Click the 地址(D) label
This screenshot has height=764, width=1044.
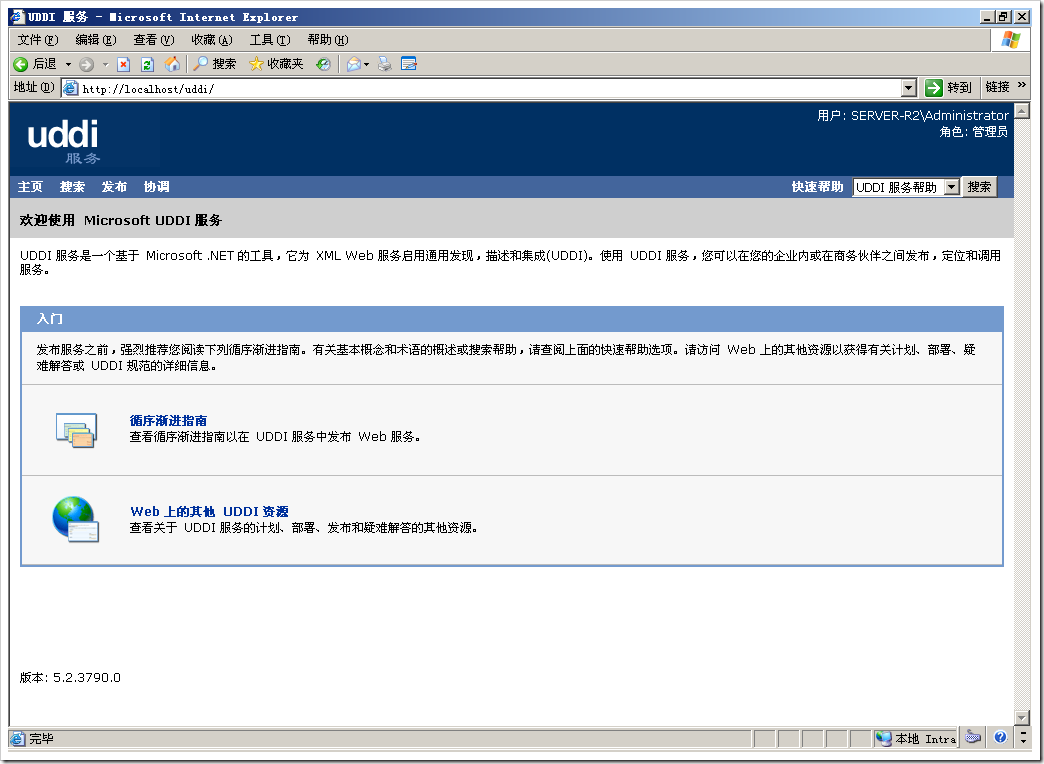(x=33, y=87)
